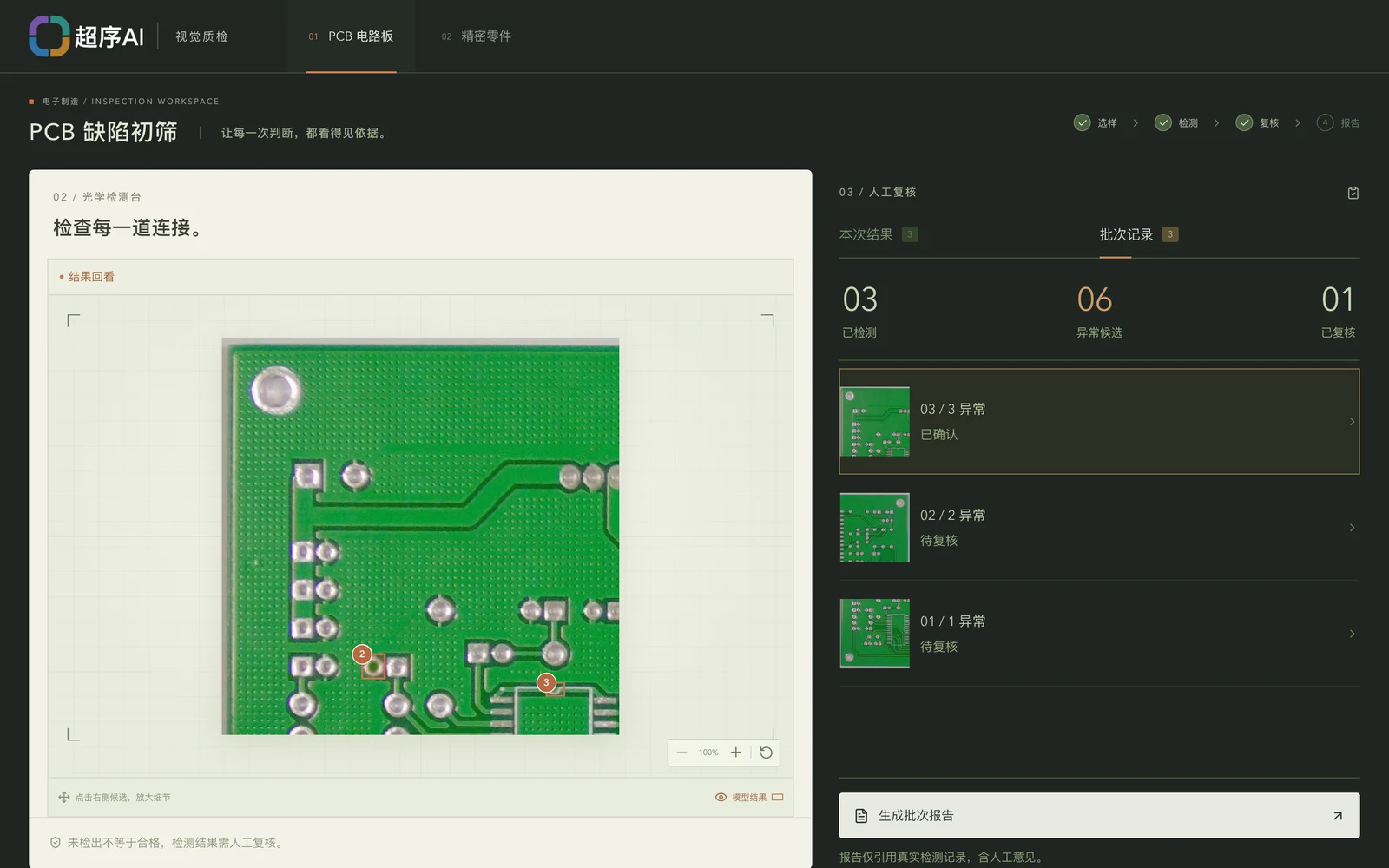
Task: Open thumbnail of record 02 / 2 异常
Action: coord(875,528)
